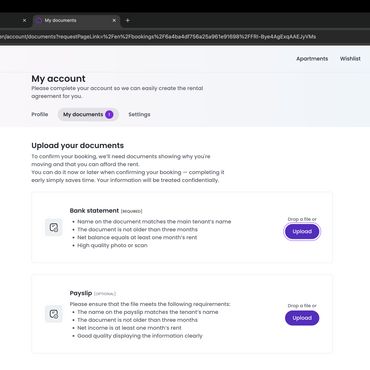Click the Bank statement document icon
Viewport: 370px width, 370px height.
(x=54, y=228)
